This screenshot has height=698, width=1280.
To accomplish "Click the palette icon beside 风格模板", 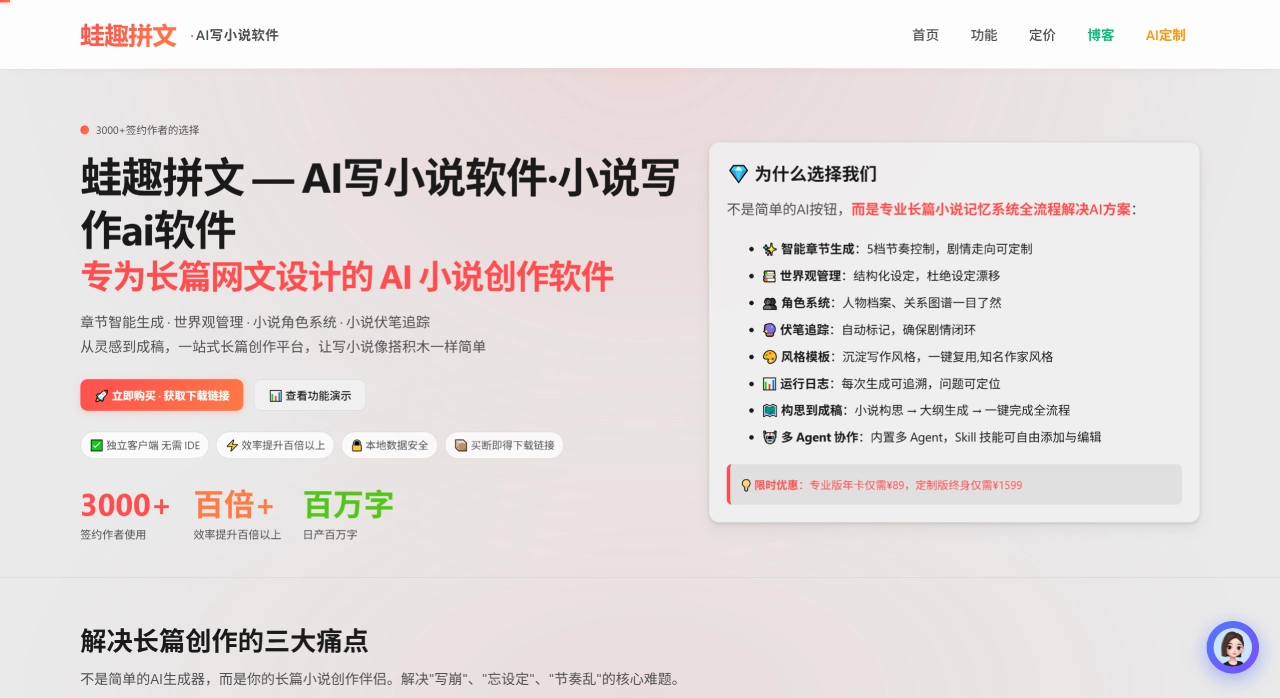I will [x=769, y=357].
